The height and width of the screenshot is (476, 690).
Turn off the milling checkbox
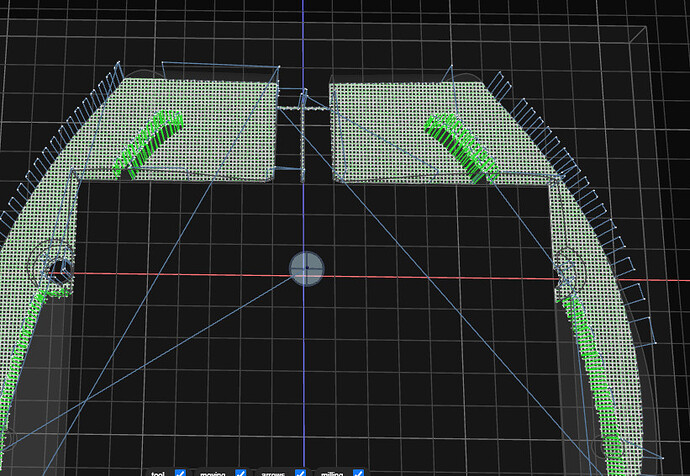point(358,472)
